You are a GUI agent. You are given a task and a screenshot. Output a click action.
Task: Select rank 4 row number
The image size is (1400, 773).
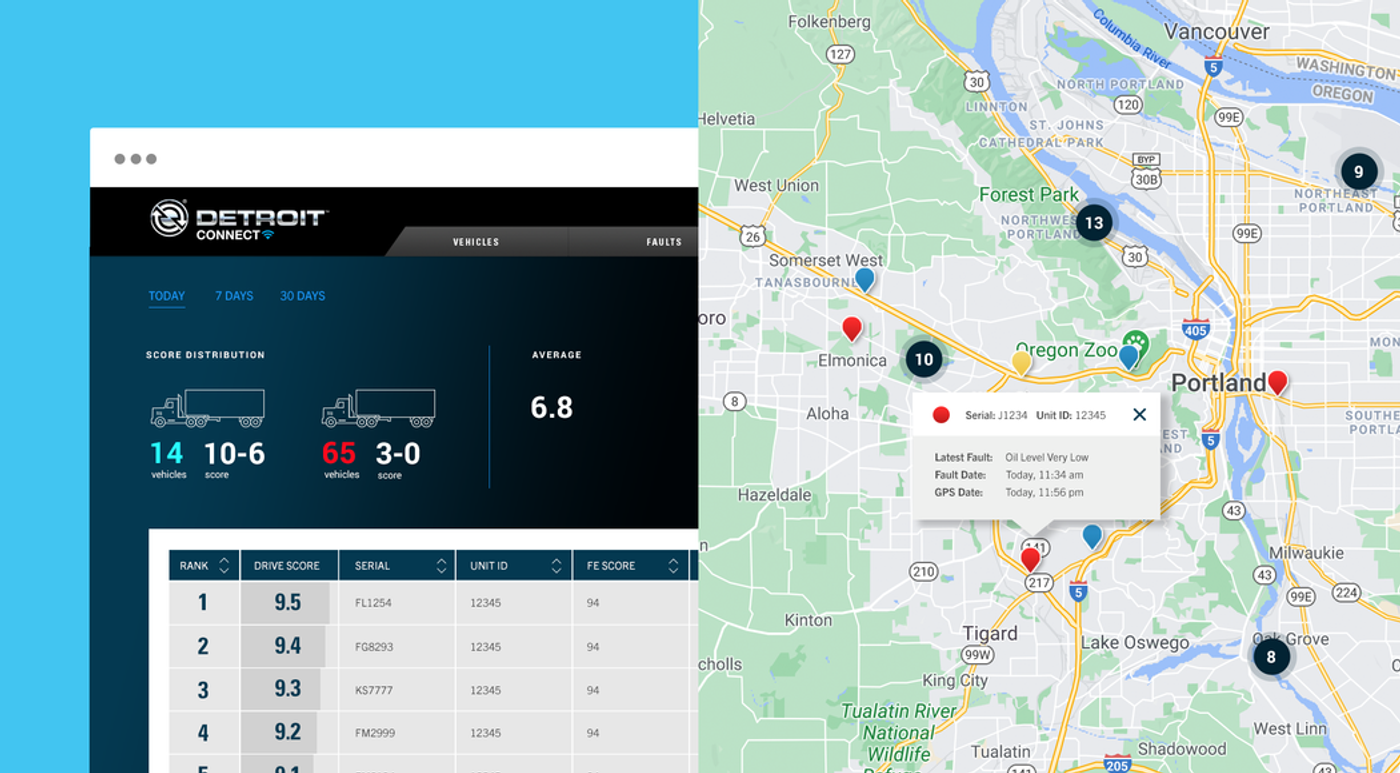(x=203, y=733)
